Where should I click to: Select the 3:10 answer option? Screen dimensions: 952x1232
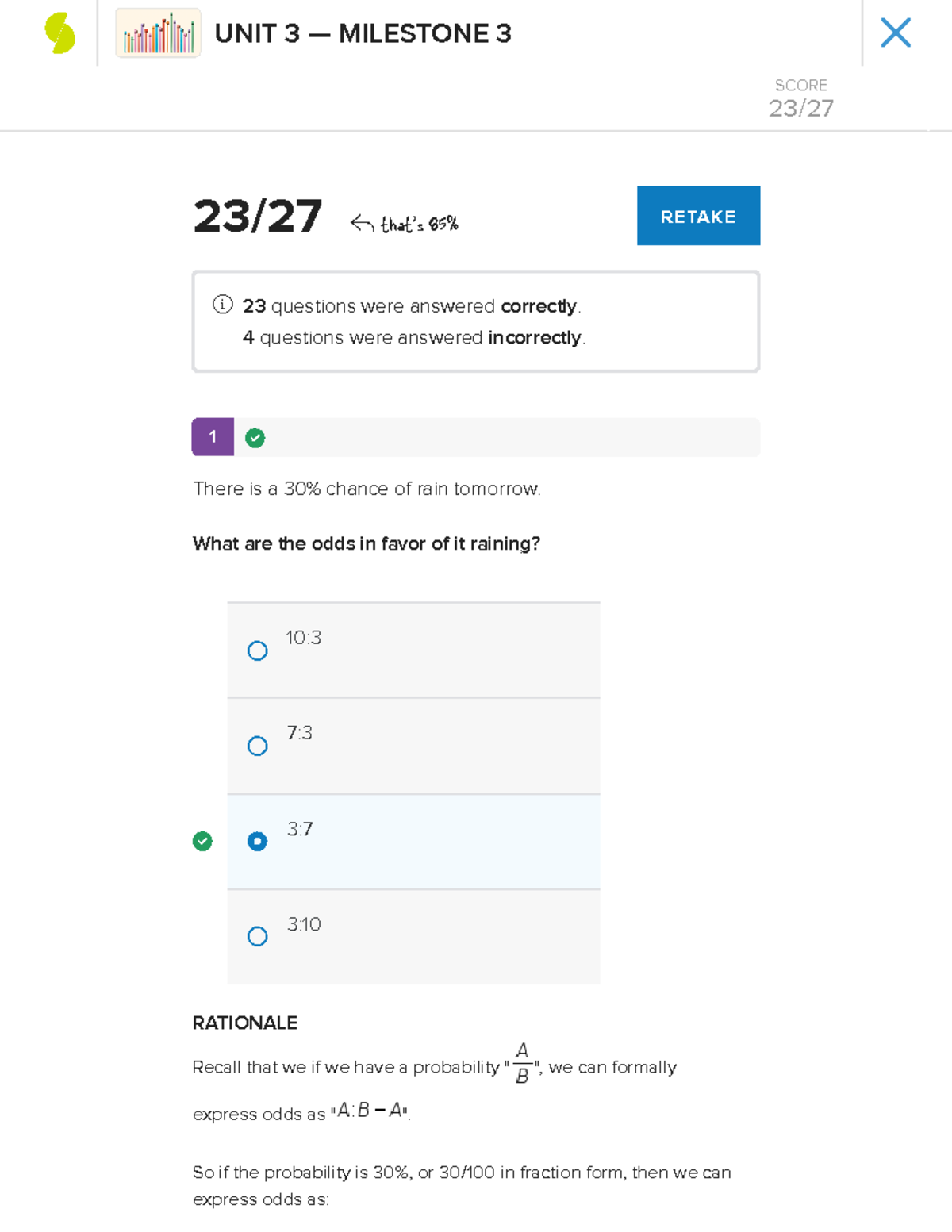257,936
